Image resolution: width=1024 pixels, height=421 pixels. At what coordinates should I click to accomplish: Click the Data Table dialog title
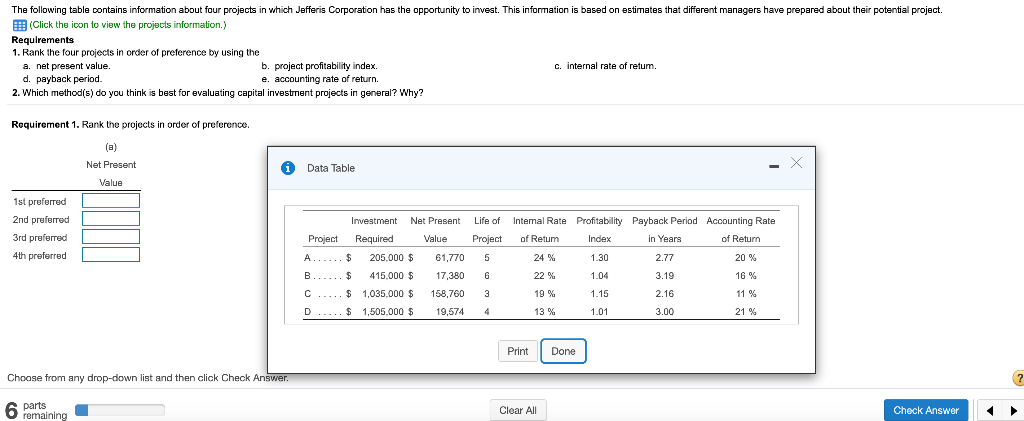click(330, 168)
